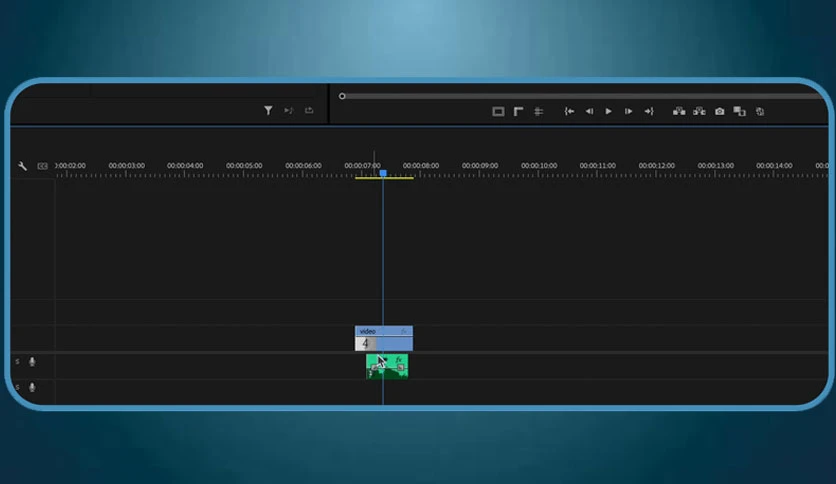
Task: Solo the upper audio track
Action: point(18,361)
